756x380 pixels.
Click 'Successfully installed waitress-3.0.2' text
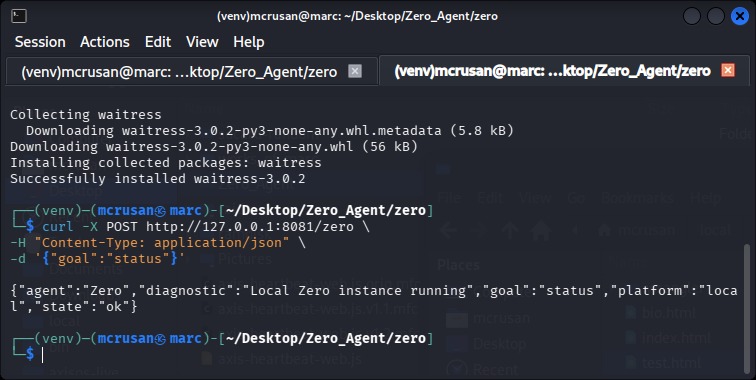[158, 178]
